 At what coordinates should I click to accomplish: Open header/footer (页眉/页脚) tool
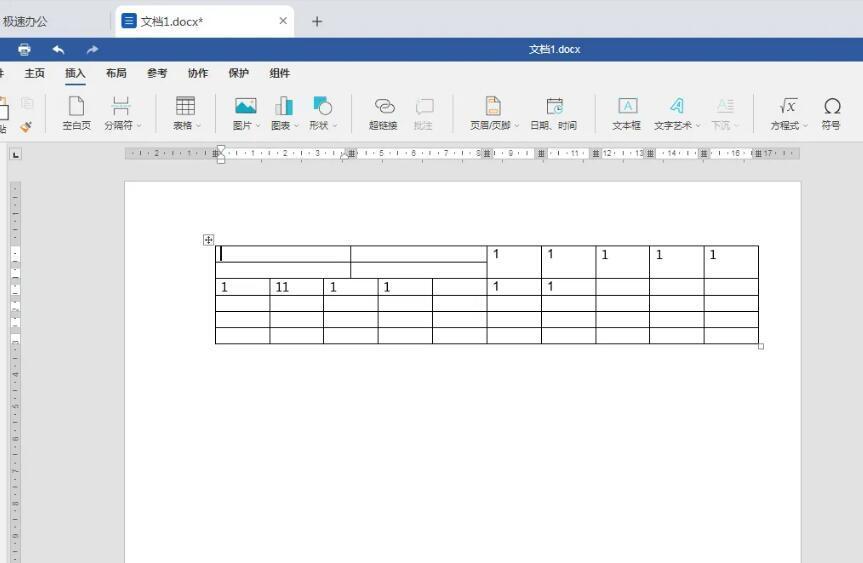click(x=493, y=106)
